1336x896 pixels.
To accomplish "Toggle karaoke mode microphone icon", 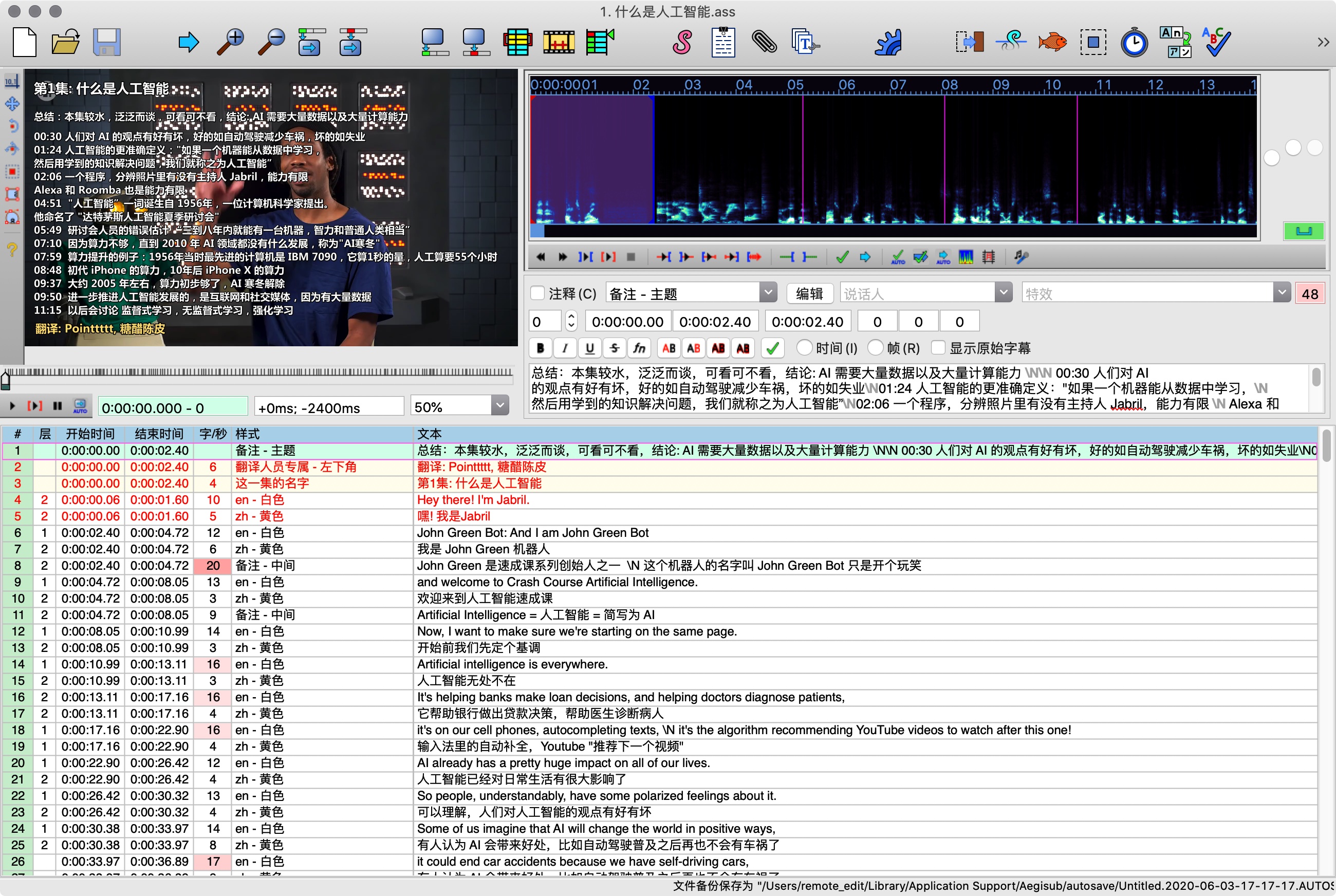I will point(1022,257).
